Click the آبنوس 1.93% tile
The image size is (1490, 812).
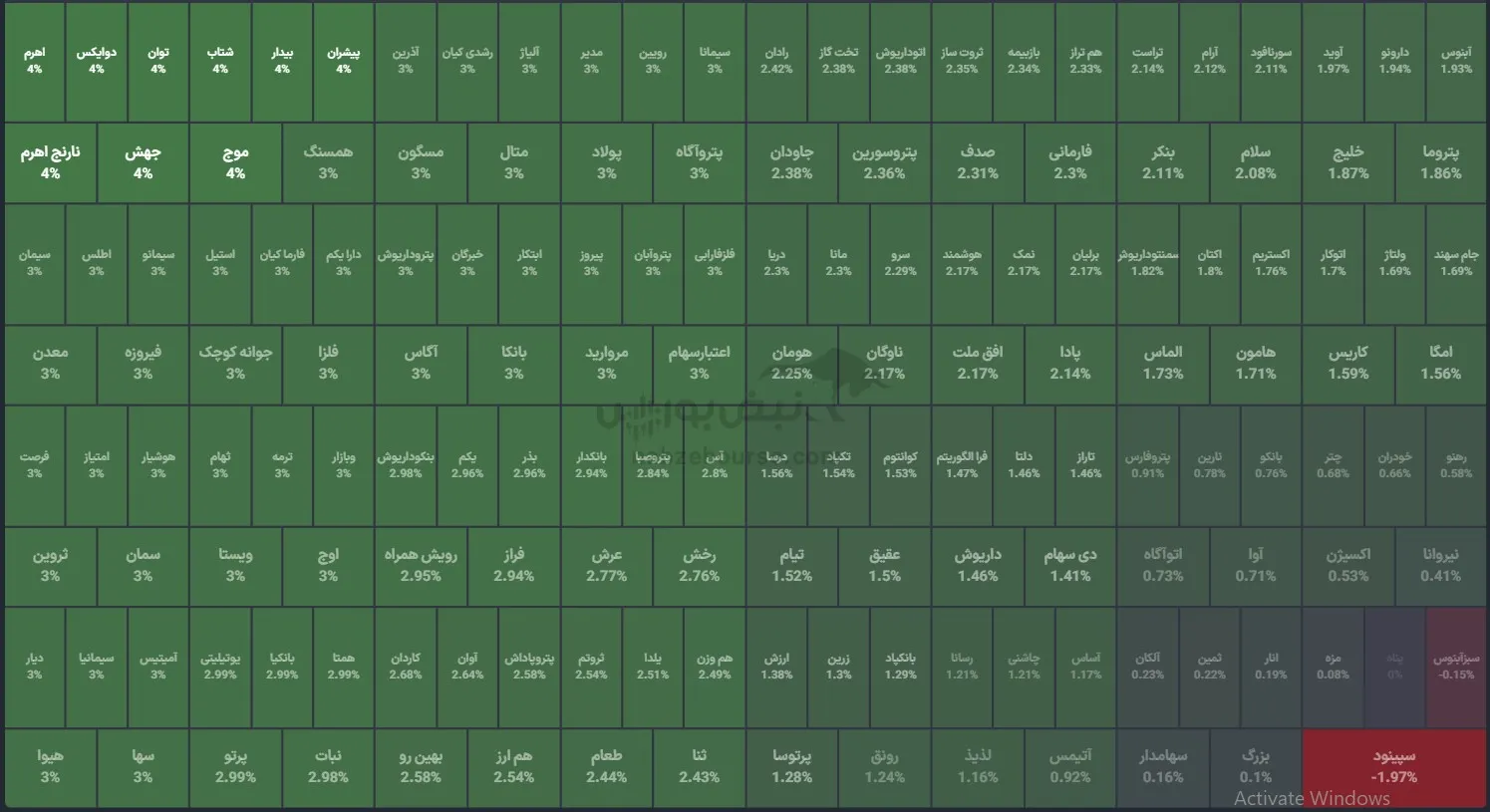coord(1456,61)
